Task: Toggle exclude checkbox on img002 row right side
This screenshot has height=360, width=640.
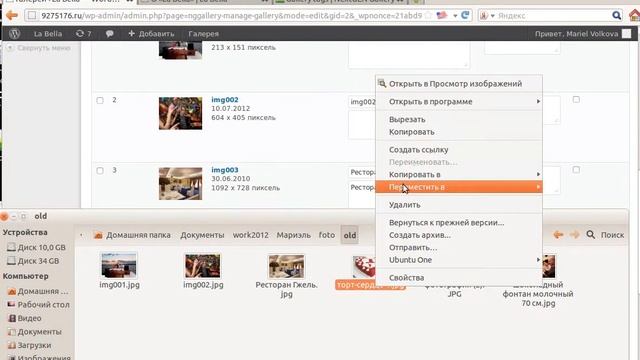Action: (x=576, y=100)
